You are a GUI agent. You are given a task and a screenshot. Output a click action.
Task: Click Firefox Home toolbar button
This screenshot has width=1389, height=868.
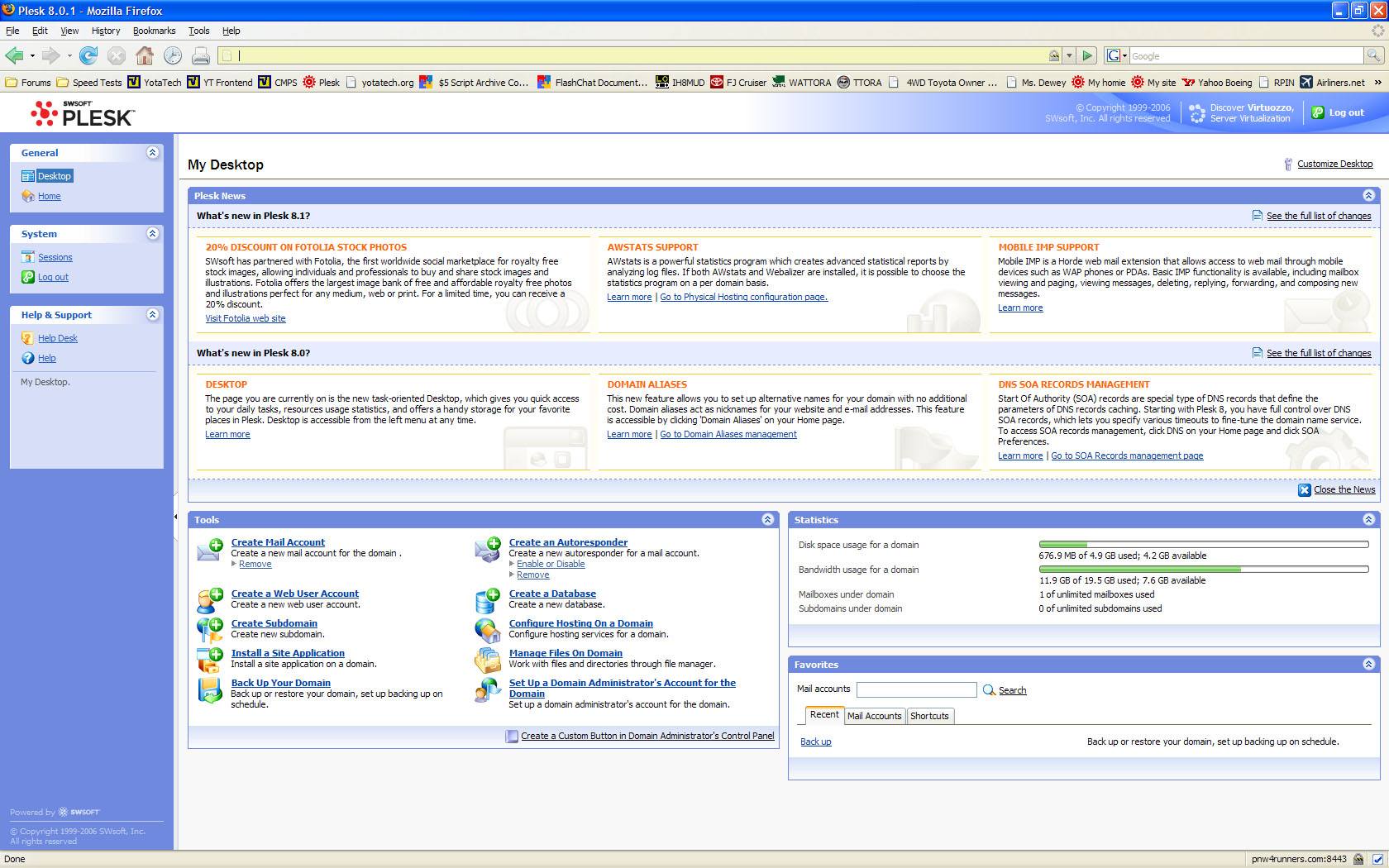point(145,55)
